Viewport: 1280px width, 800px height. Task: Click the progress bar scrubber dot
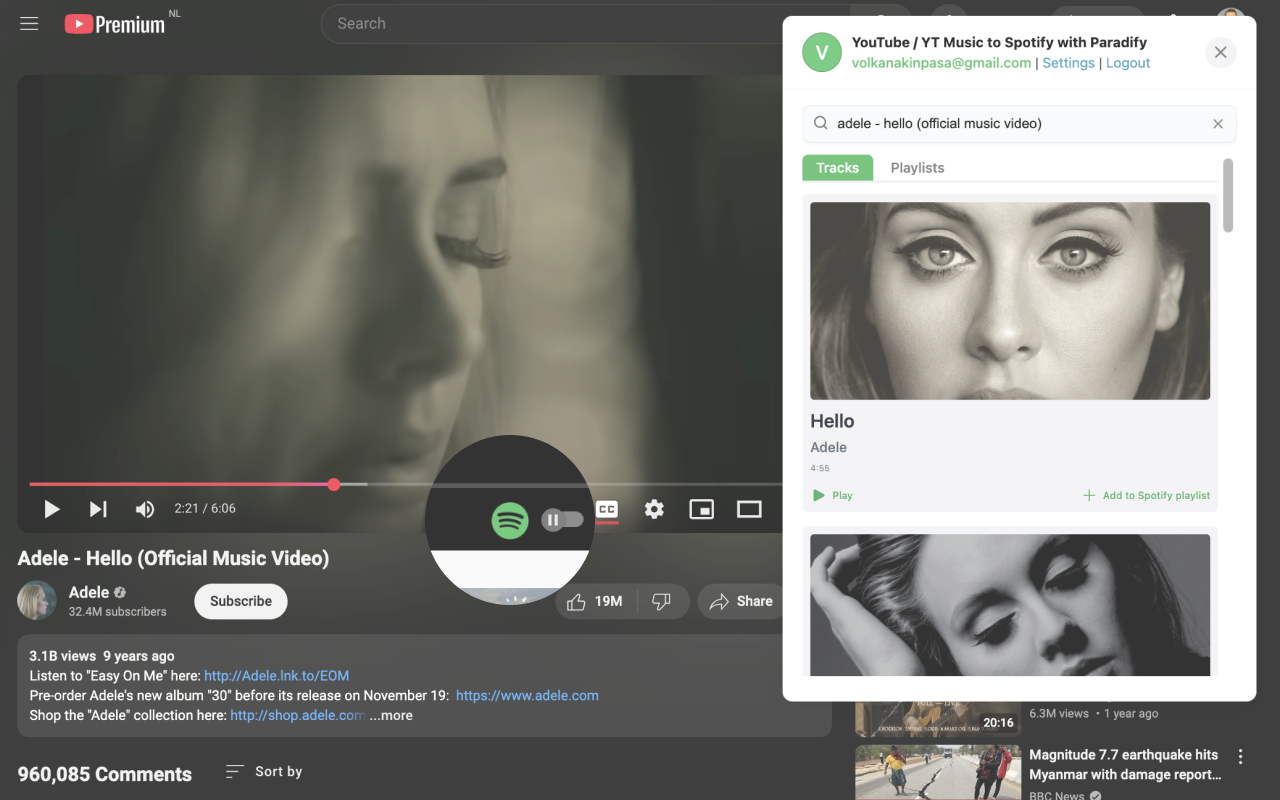334,484
